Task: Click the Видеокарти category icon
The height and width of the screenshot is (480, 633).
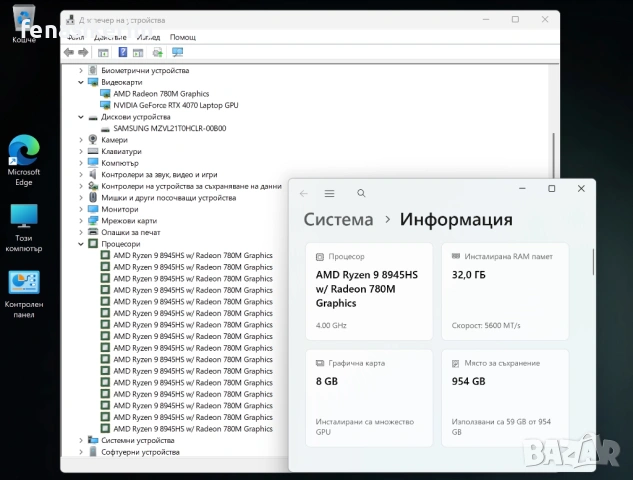Action: click(93, 82)
